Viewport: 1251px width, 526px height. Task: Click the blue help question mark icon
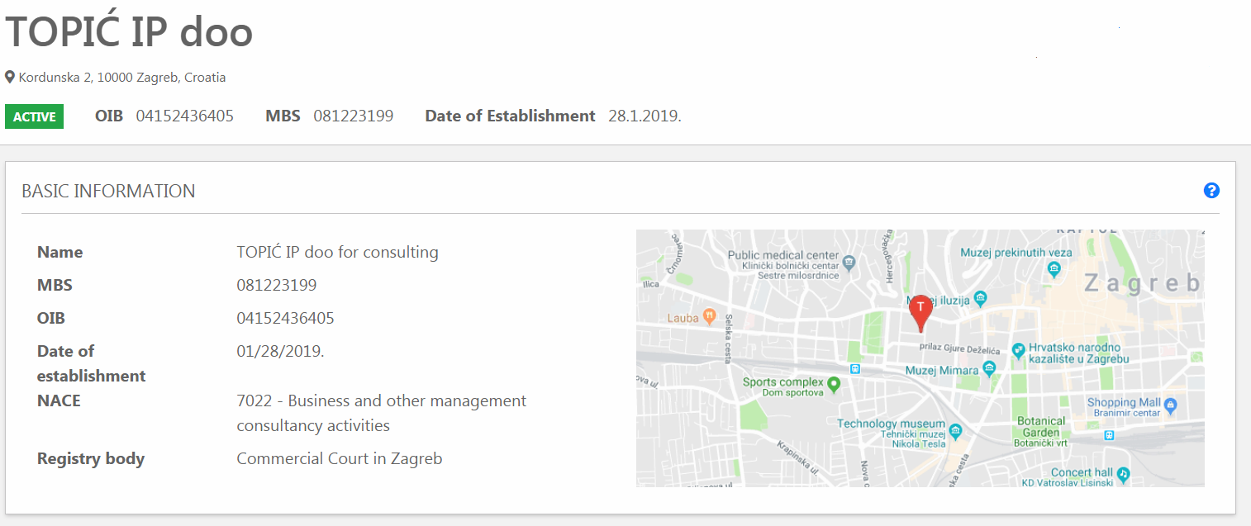[1211, 190]
